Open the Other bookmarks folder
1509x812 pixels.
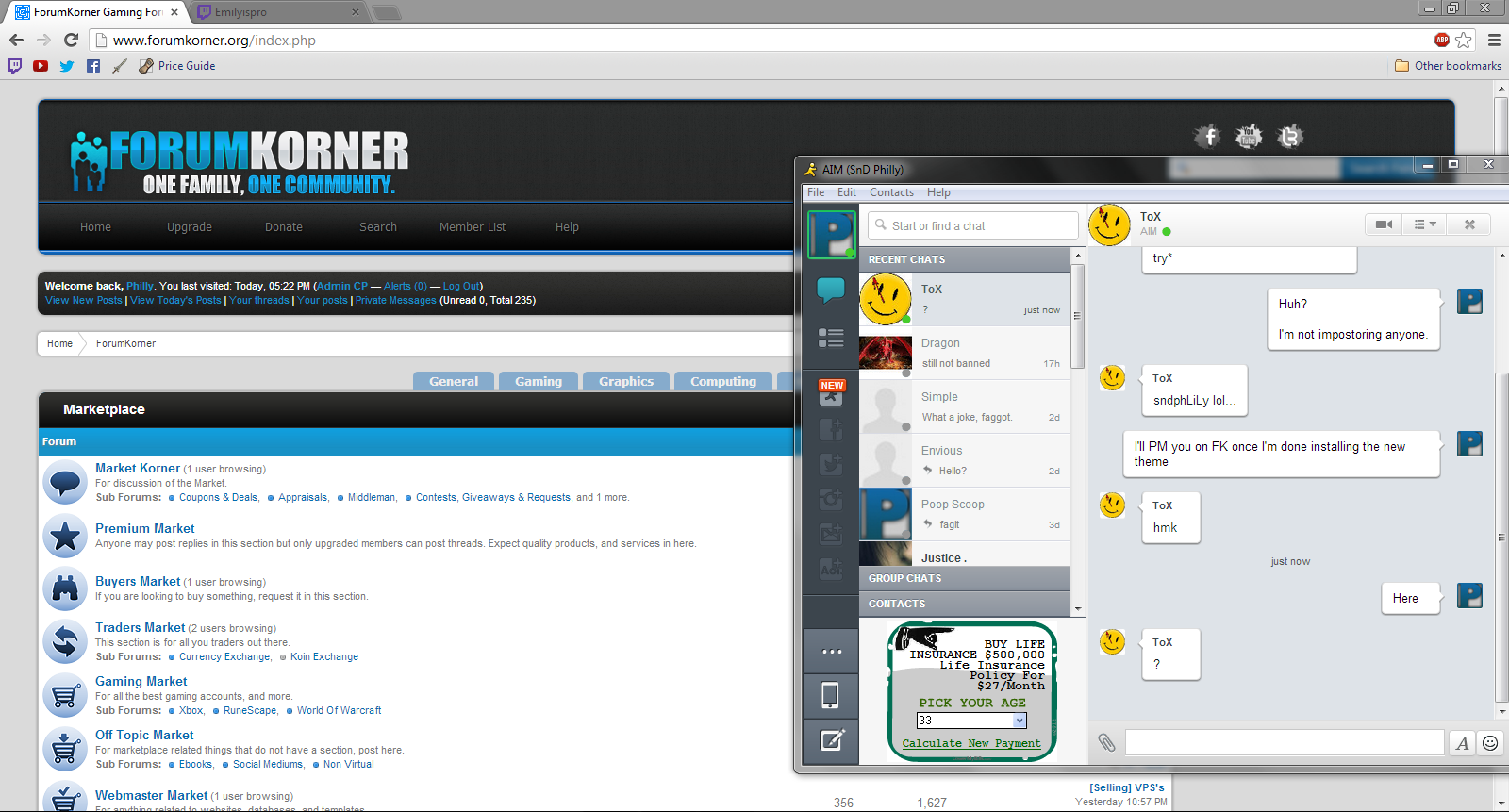pos(1448,66)
